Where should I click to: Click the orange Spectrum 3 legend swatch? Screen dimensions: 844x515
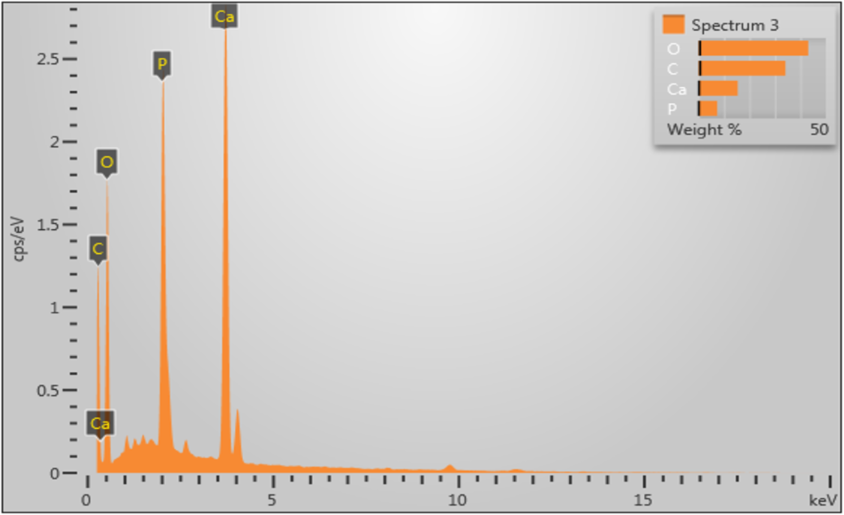(x=673, y=24)
